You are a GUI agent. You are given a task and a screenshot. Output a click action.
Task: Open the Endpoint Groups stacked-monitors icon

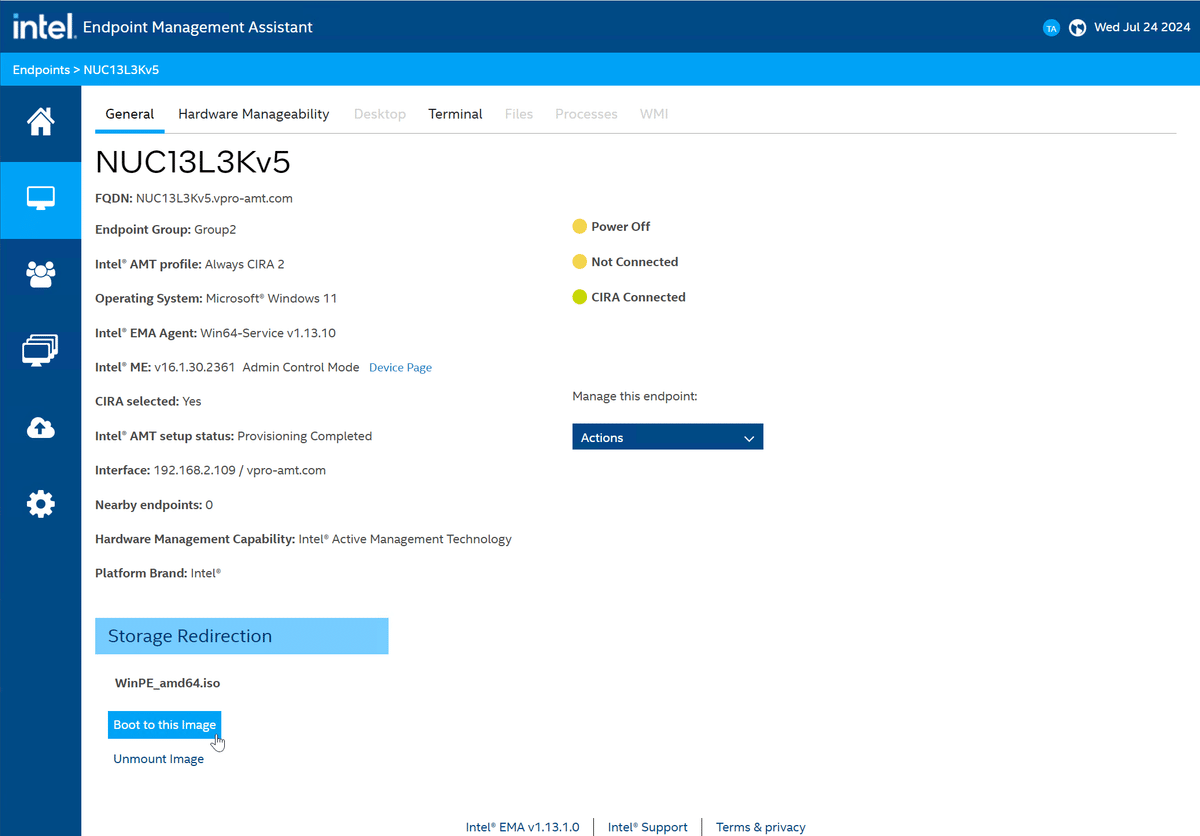[x=40, y=351]
